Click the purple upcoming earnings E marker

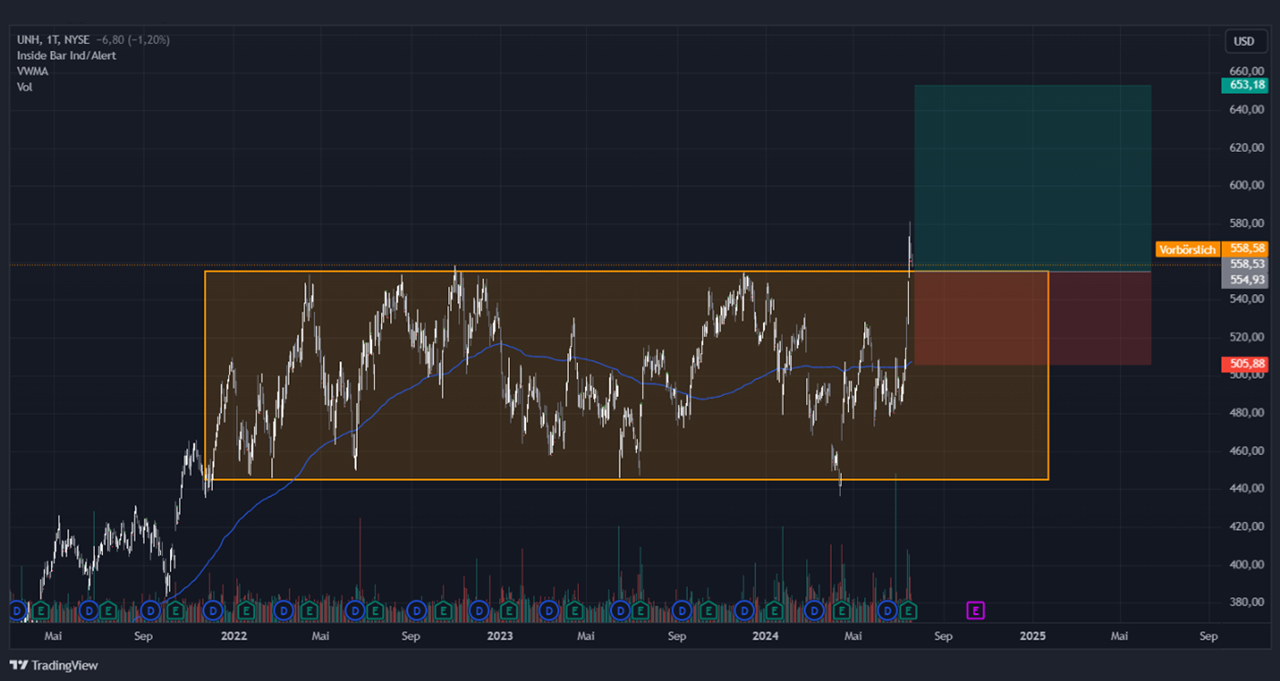coord(976,609)
